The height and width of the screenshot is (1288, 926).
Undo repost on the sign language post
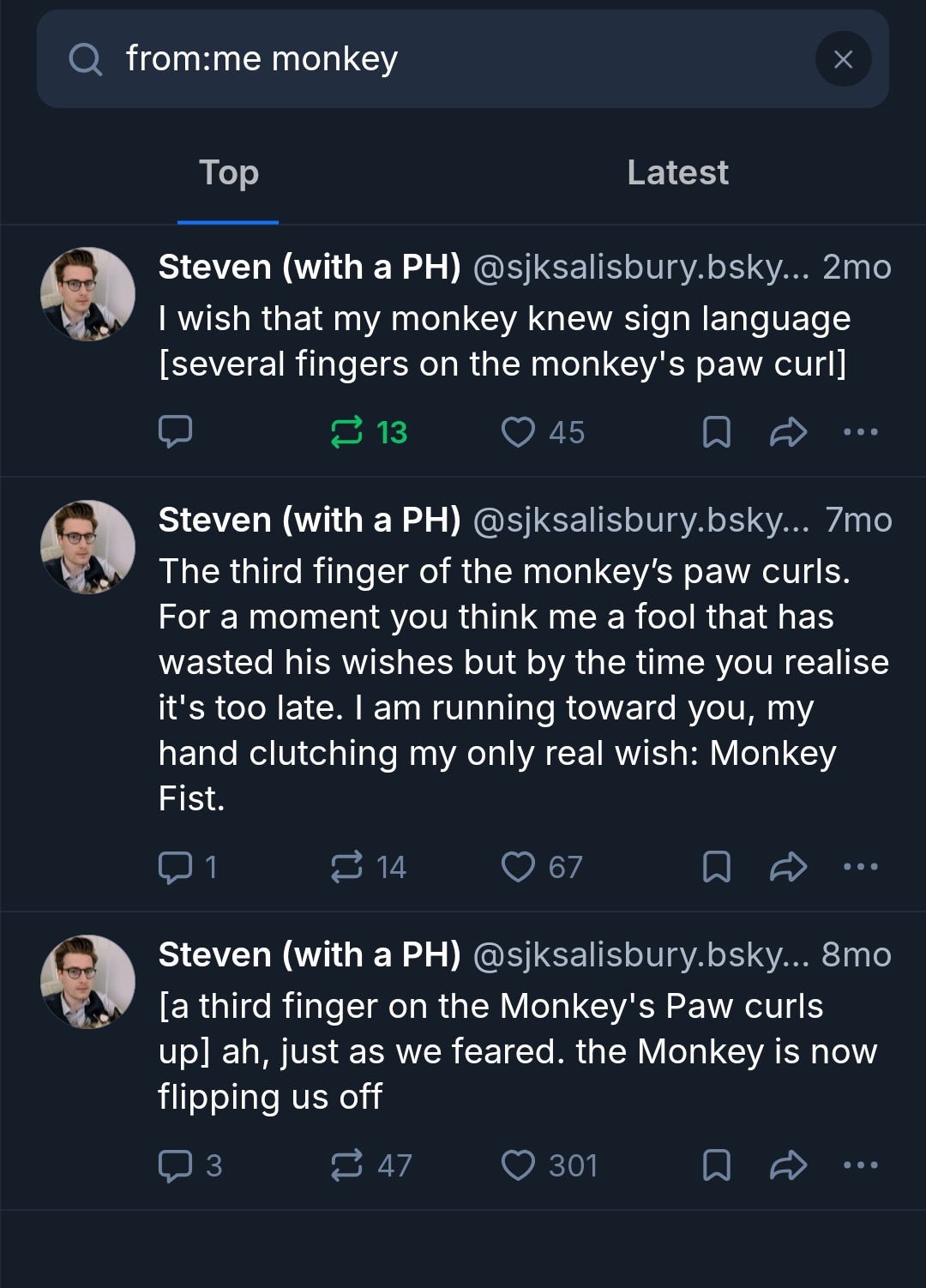(x=347, y=432)
